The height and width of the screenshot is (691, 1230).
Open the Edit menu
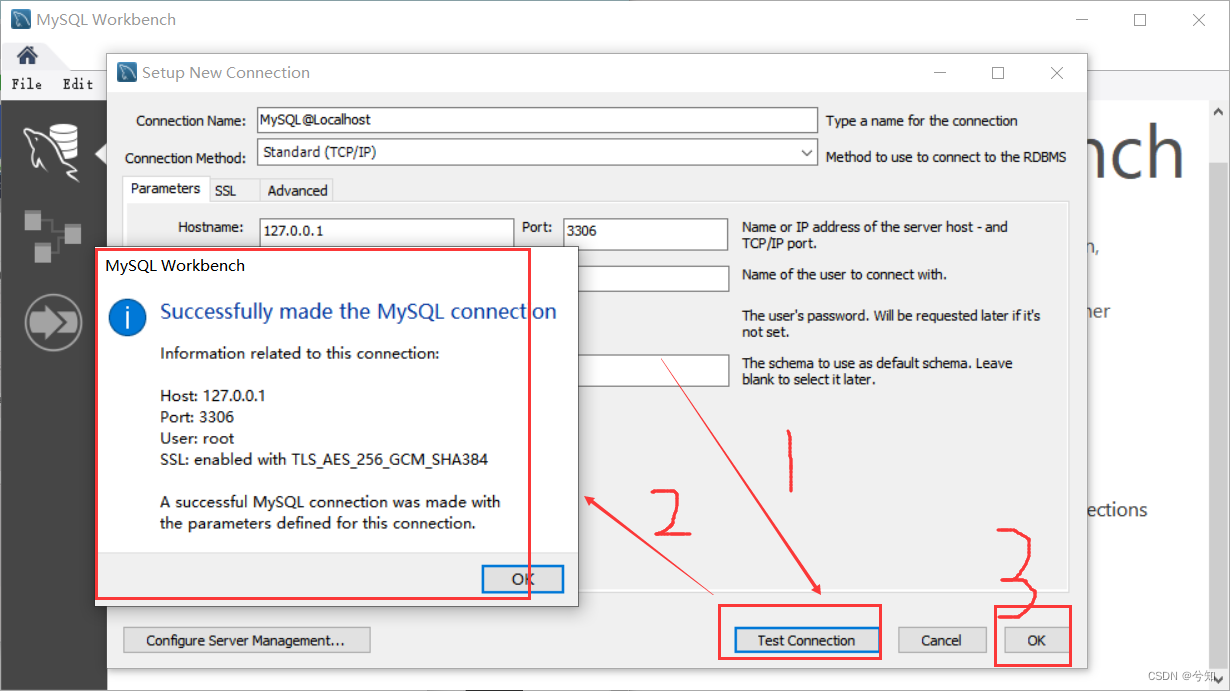point(78,84)
